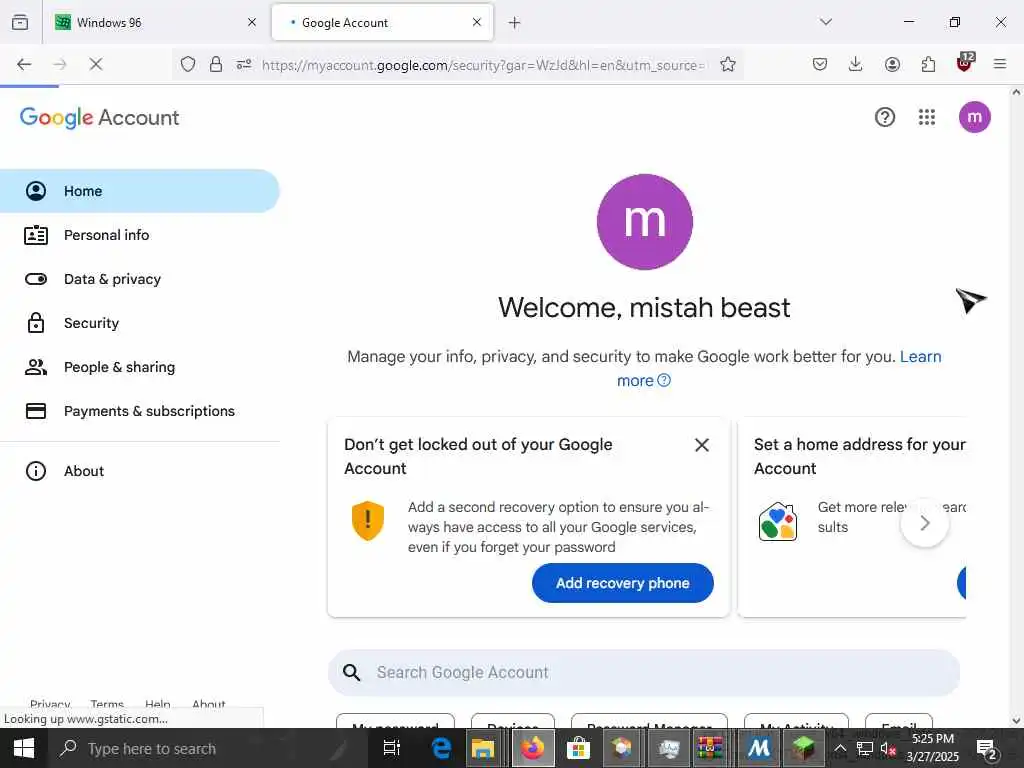
Task: Open File Explorer from taskbar
Action: (x=483, y=748)
